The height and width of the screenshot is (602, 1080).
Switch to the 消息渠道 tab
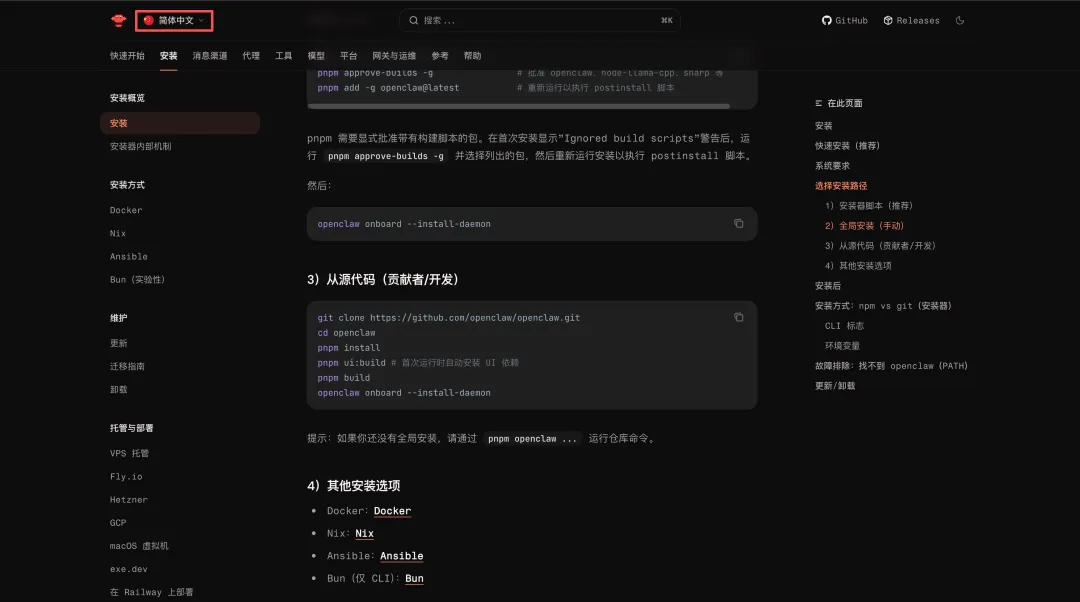(210, 56)
